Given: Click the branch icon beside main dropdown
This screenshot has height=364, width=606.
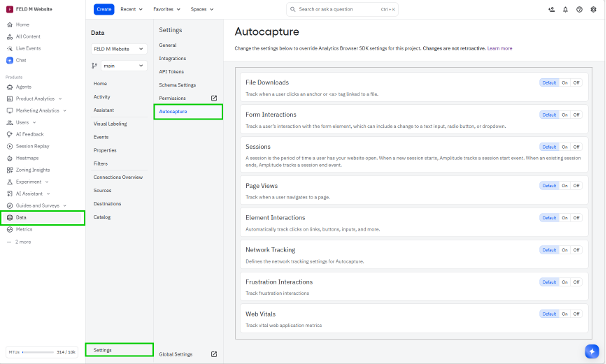Looking at the screenshot, I should 94,66.
